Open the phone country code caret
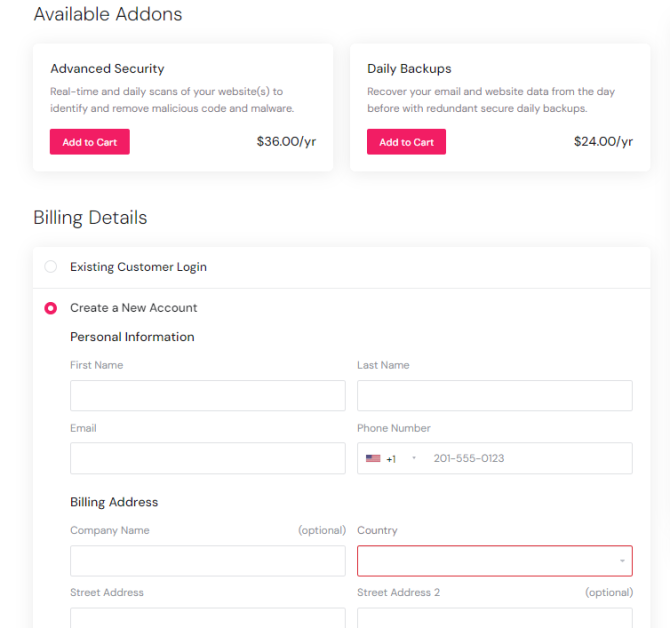Viewport: 670px width, 628px height. click(x=414, y=459)
